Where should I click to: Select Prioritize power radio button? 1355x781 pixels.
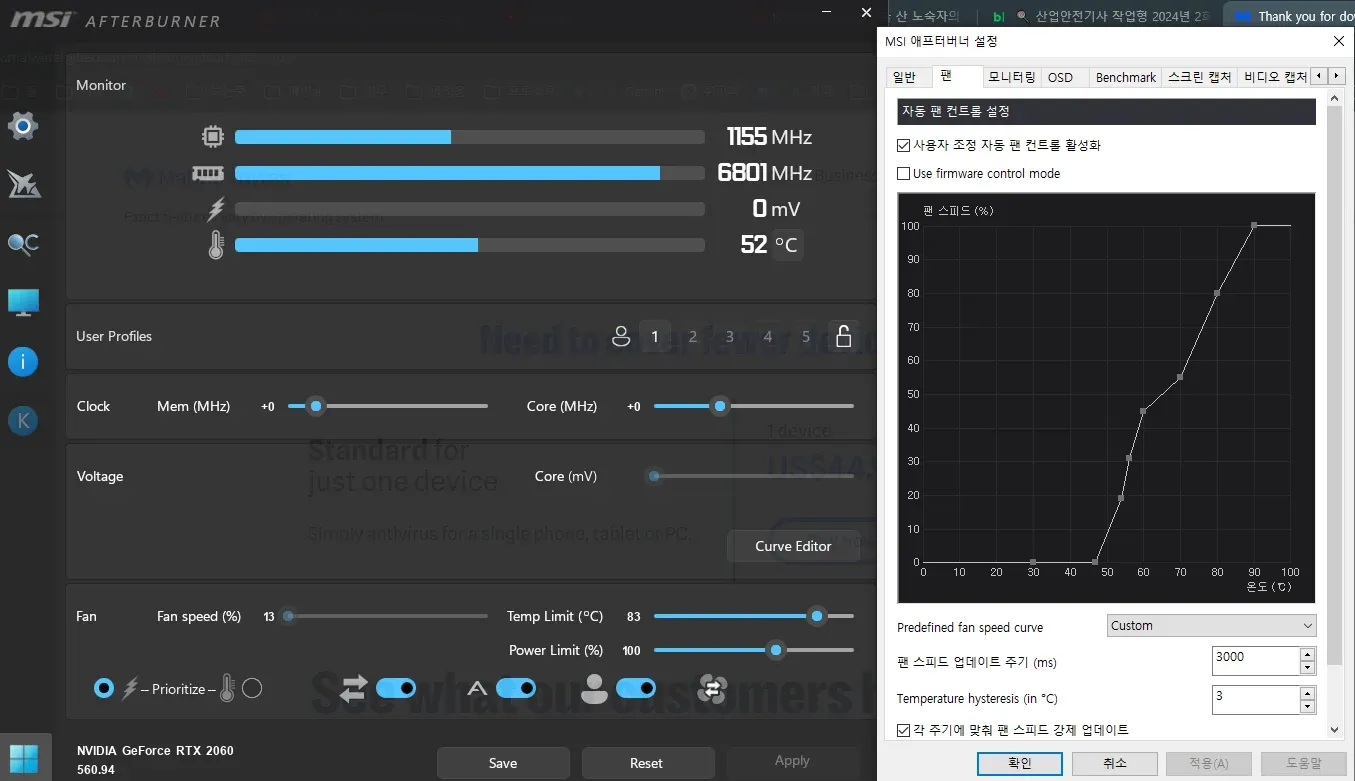click(103, 688)
